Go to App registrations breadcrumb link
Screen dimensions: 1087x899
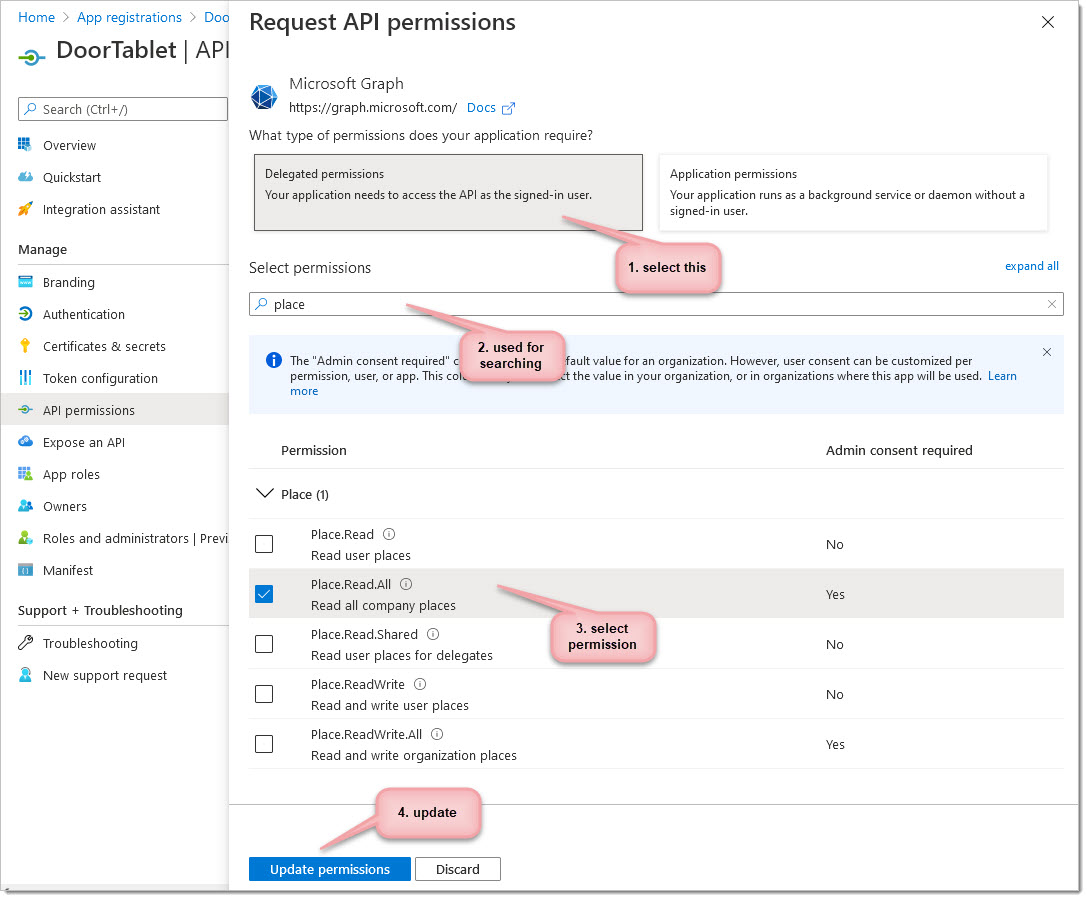coord(129,17)
